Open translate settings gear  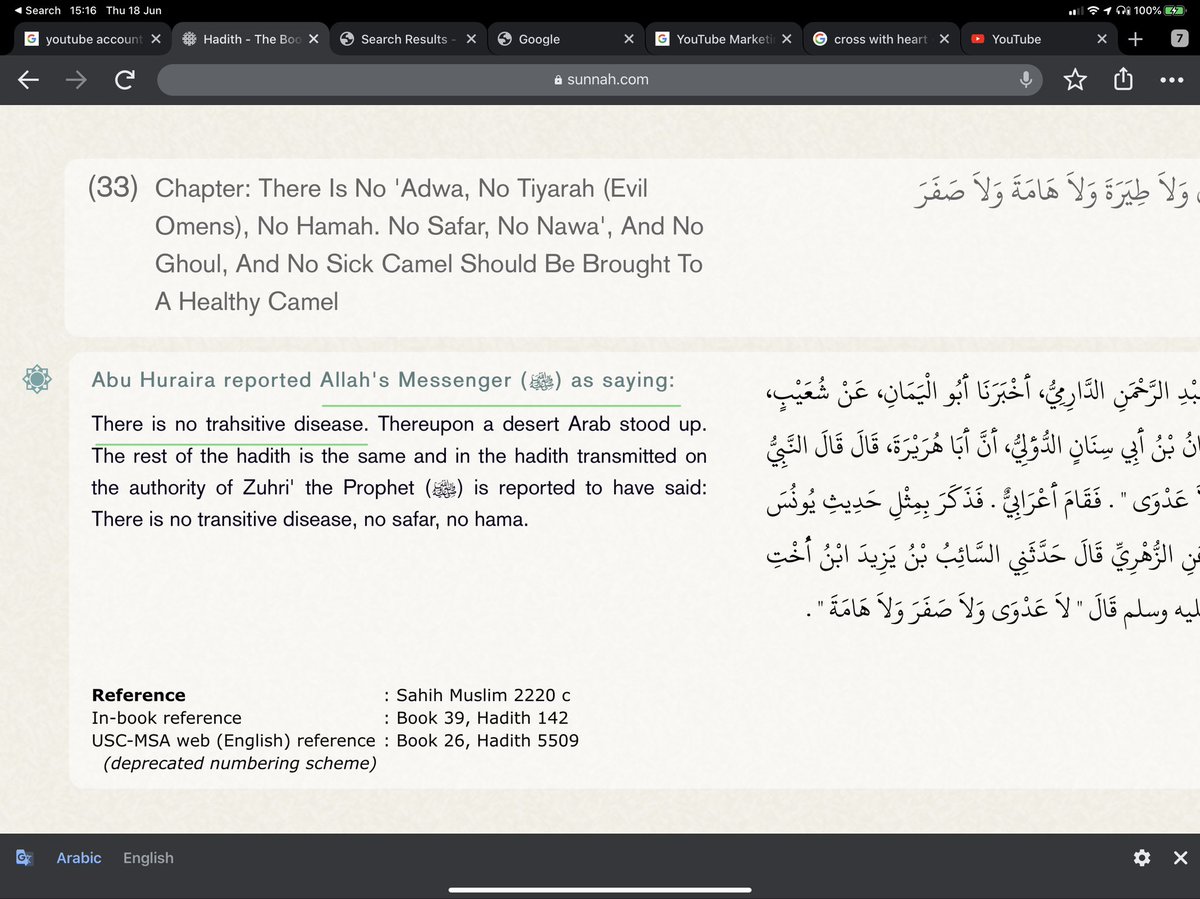[1142, 858]
